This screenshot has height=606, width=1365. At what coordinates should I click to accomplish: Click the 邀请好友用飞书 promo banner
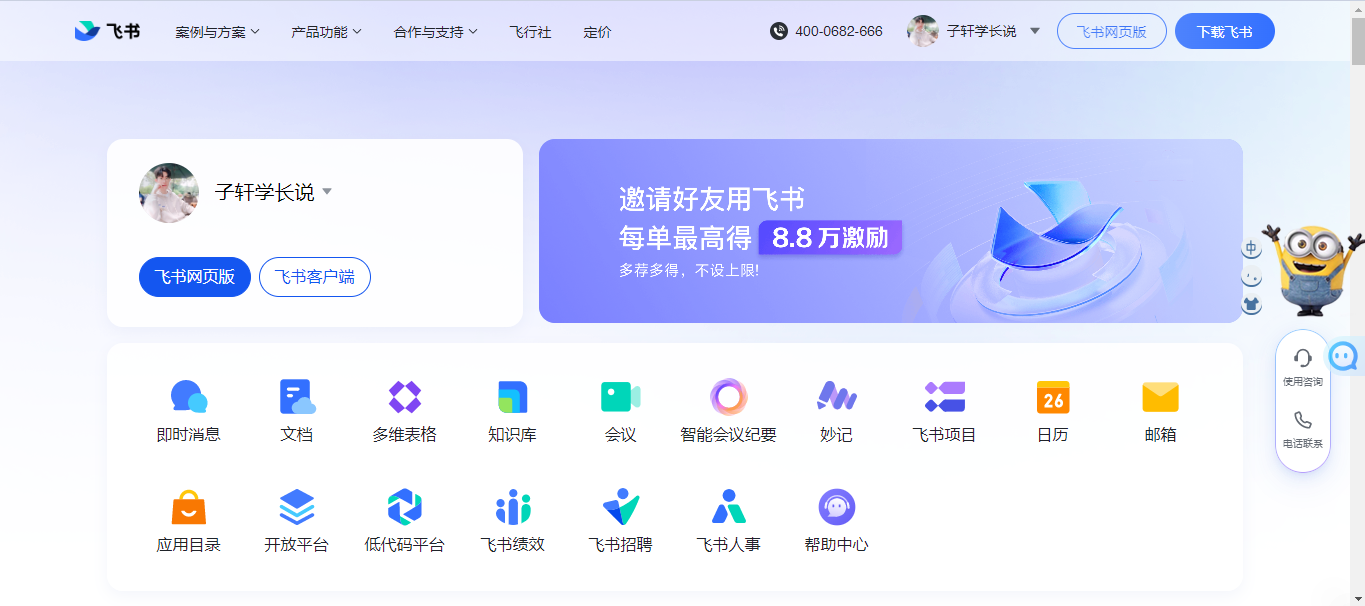tap(891, 231)
